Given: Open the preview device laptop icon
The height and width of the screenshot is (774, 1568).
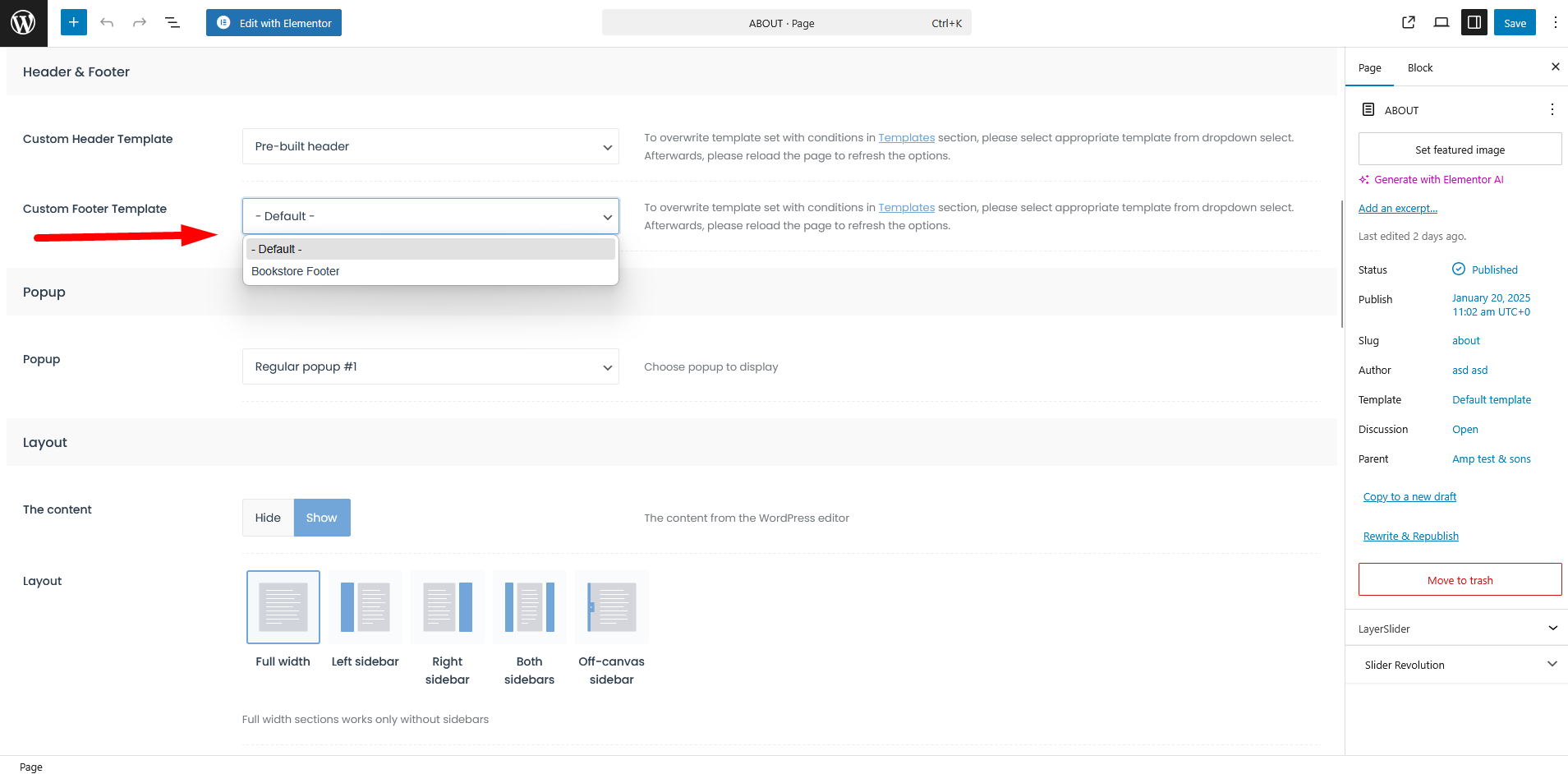Looking at the screenshot, I should coord(1441,23).
